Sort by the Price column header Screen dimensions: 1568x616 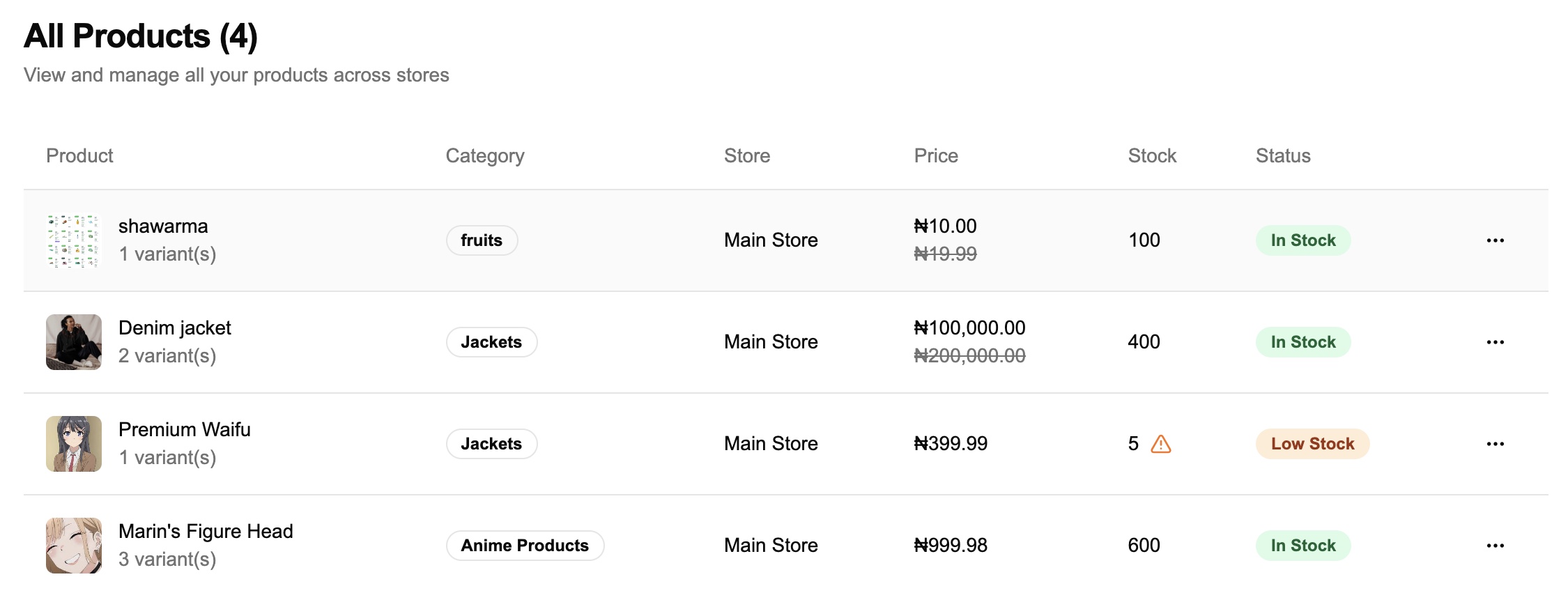click(x=936, y=155)
